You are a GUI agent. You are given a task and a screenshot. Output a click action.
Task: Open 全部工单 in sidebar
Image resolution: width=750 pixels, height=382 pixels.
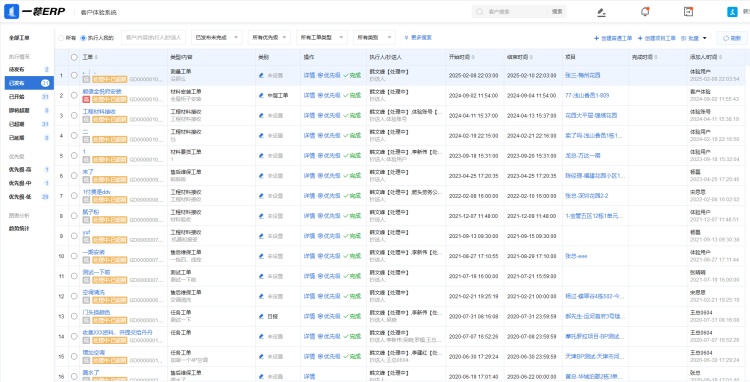[x=19, y=38]
